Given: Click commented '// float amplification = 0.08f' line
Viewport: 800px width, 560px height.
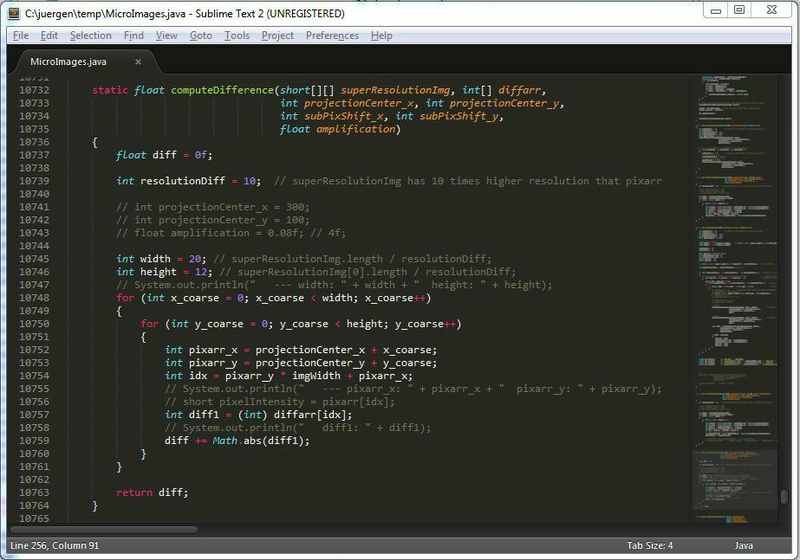Looking at the screenshot, I should coord(231,233).
